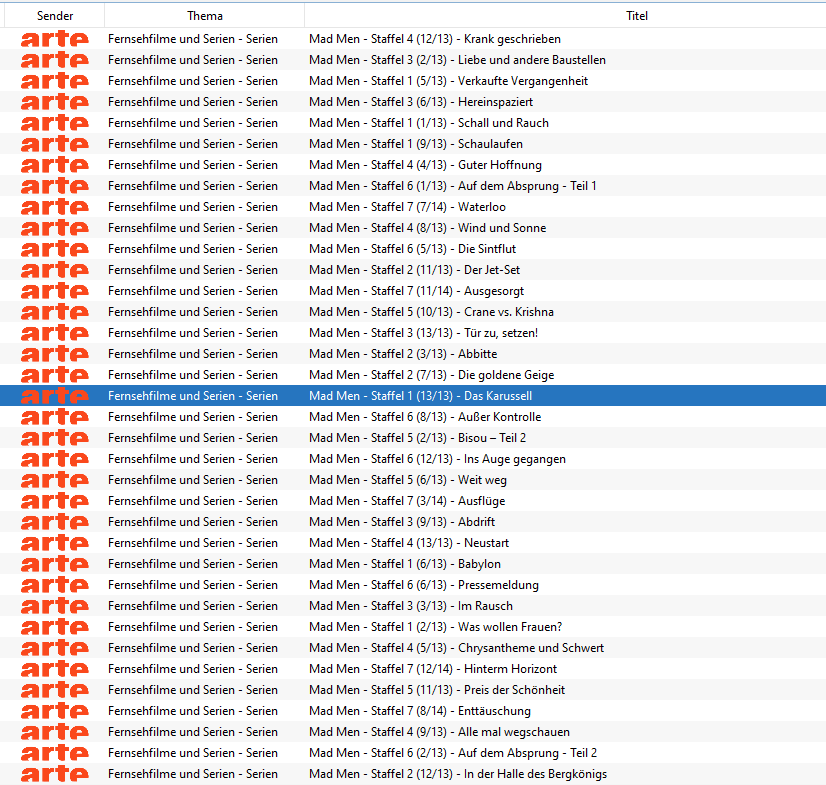The image size is (826, 785).
Task: Click the arte logo in the Ausgesorgt row
Action: click(x=55, y=291)
